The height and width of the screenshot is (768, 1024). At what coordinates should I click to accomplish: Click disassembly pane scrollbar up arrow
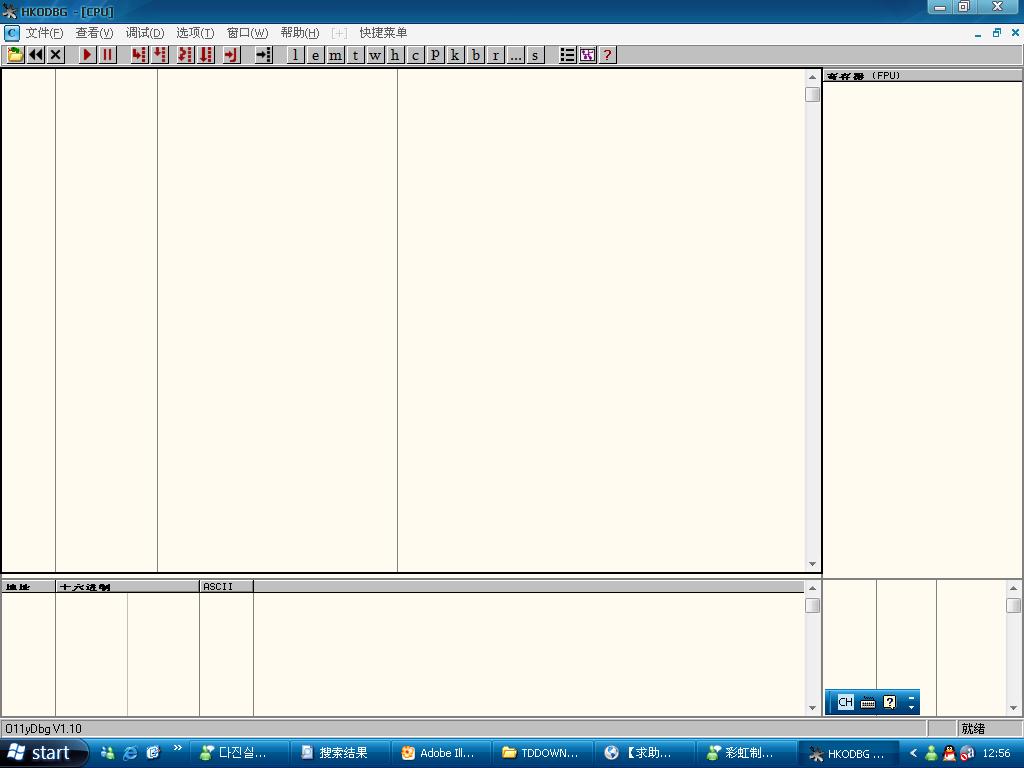point(812,77)
